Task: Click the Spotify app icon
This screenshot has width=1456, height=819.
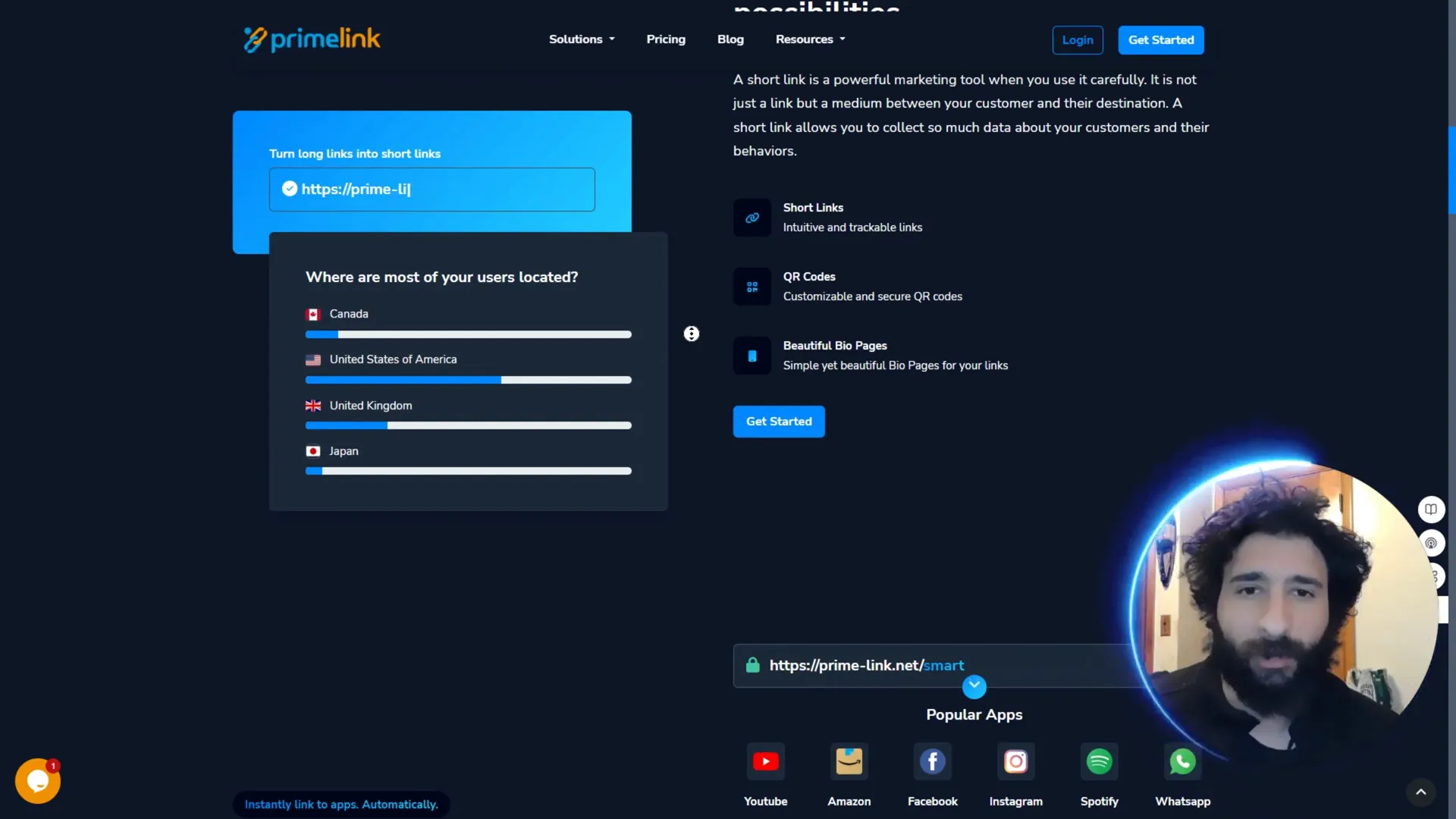Action: (x=1099, y=761)
